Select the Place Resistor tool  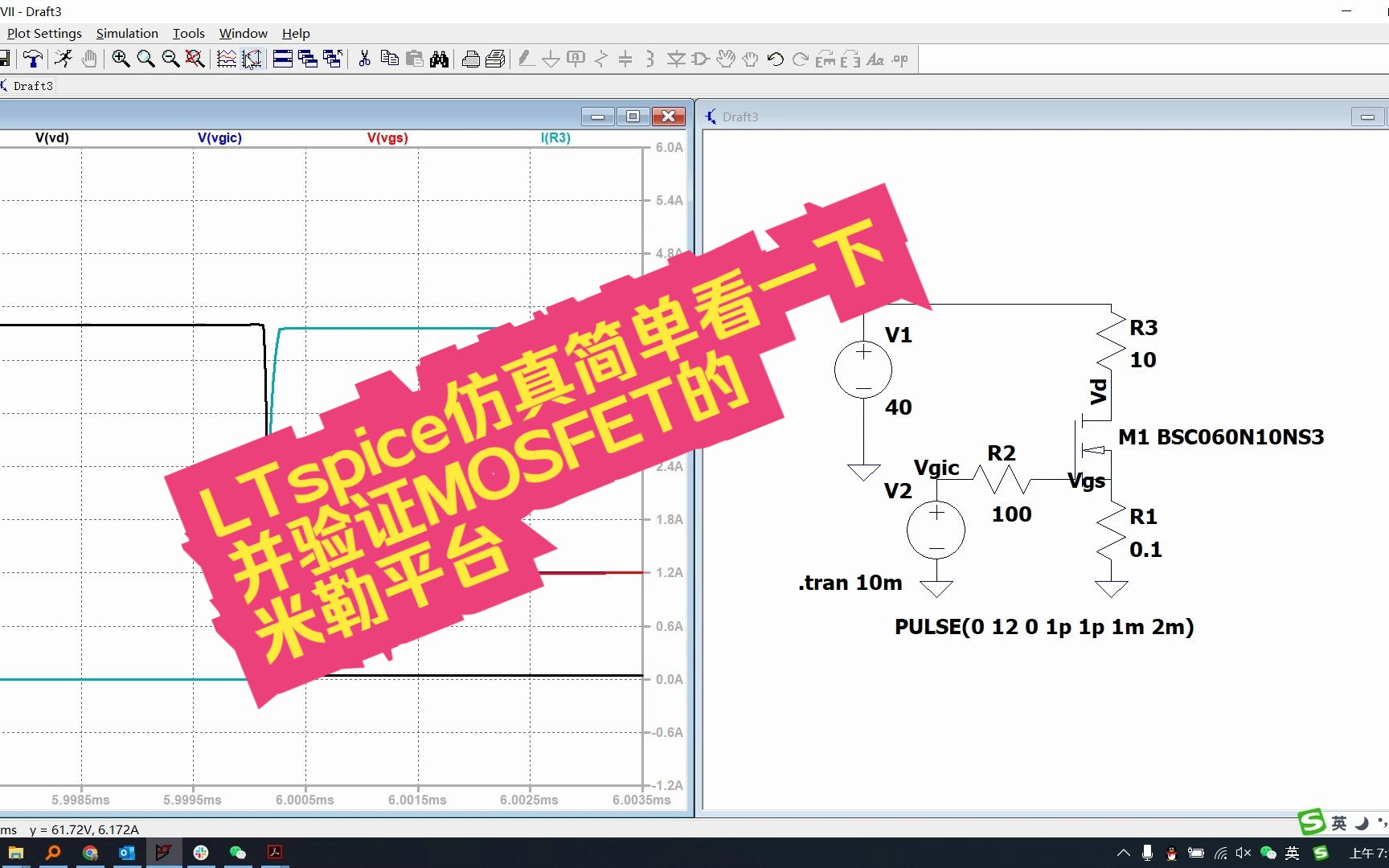[x=600, y=59]
